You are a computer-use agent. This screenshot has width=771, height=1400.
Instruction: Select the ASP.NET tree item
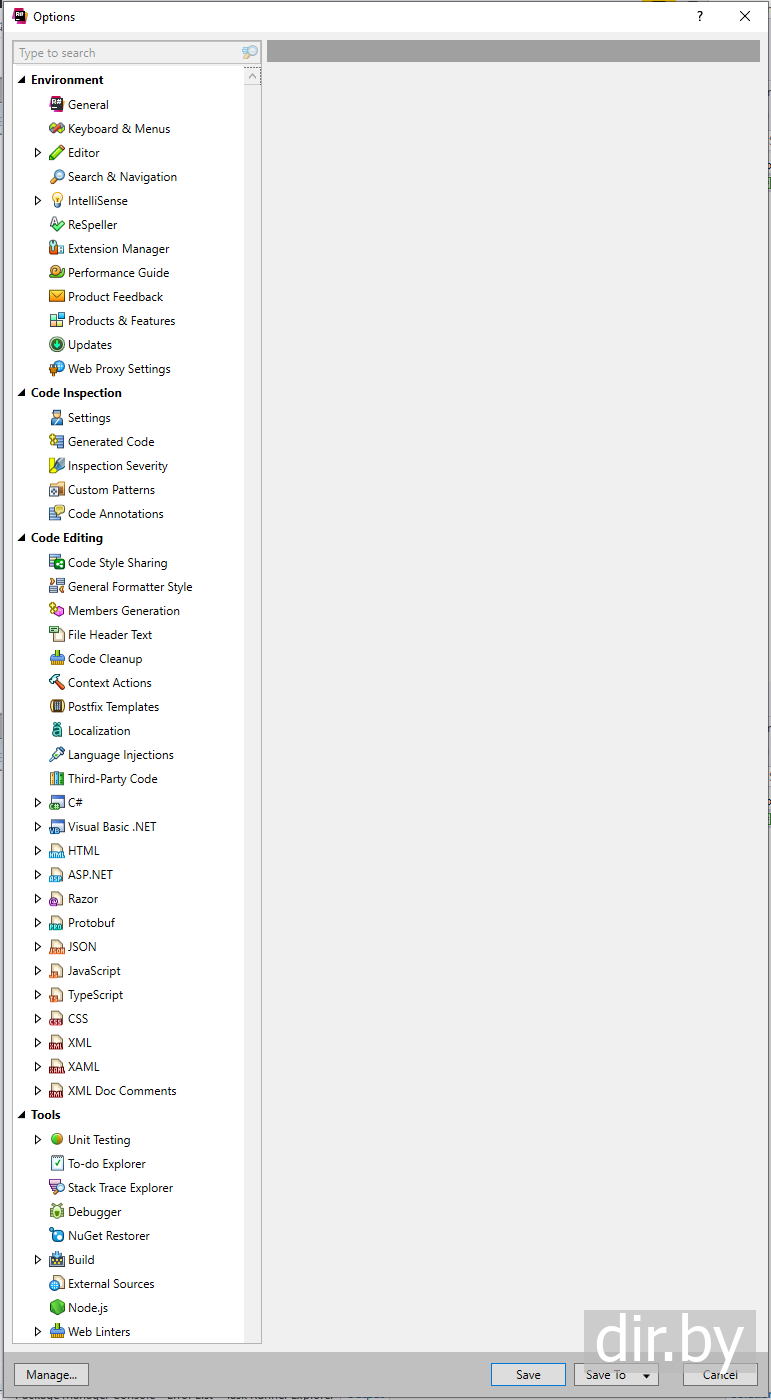pos(91,875)
